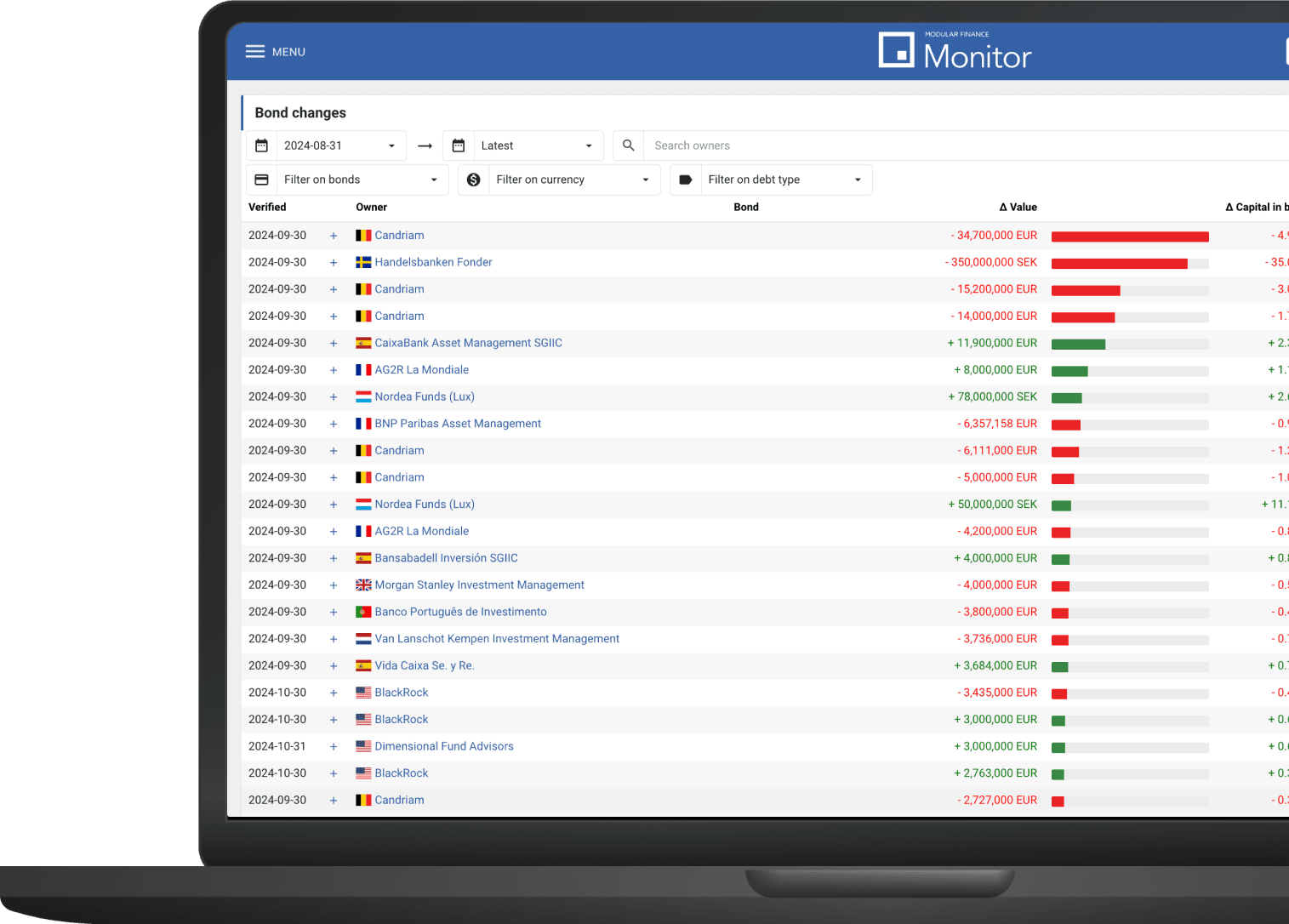1289x924 pixels.
Task: Sort by the Bond column header
Action: point(746,207)
